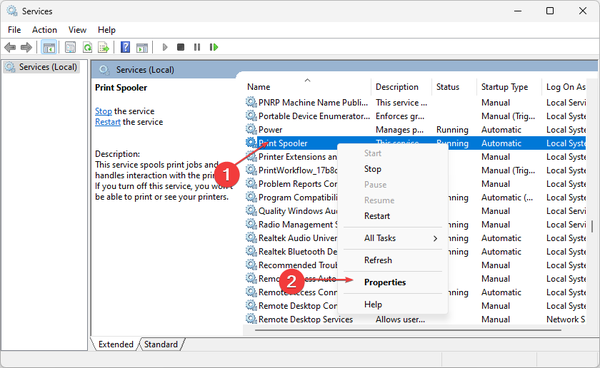Click the Export List toolbar icon
Screen dimensions: 600x368
103,47
